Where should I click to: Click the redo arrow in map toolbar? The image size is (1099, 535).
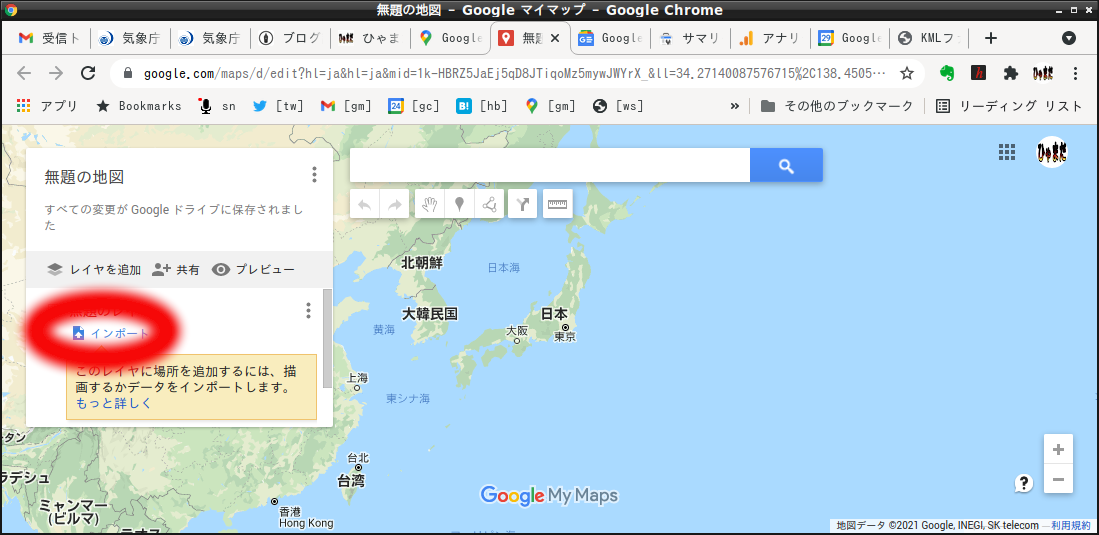point(395,204)
